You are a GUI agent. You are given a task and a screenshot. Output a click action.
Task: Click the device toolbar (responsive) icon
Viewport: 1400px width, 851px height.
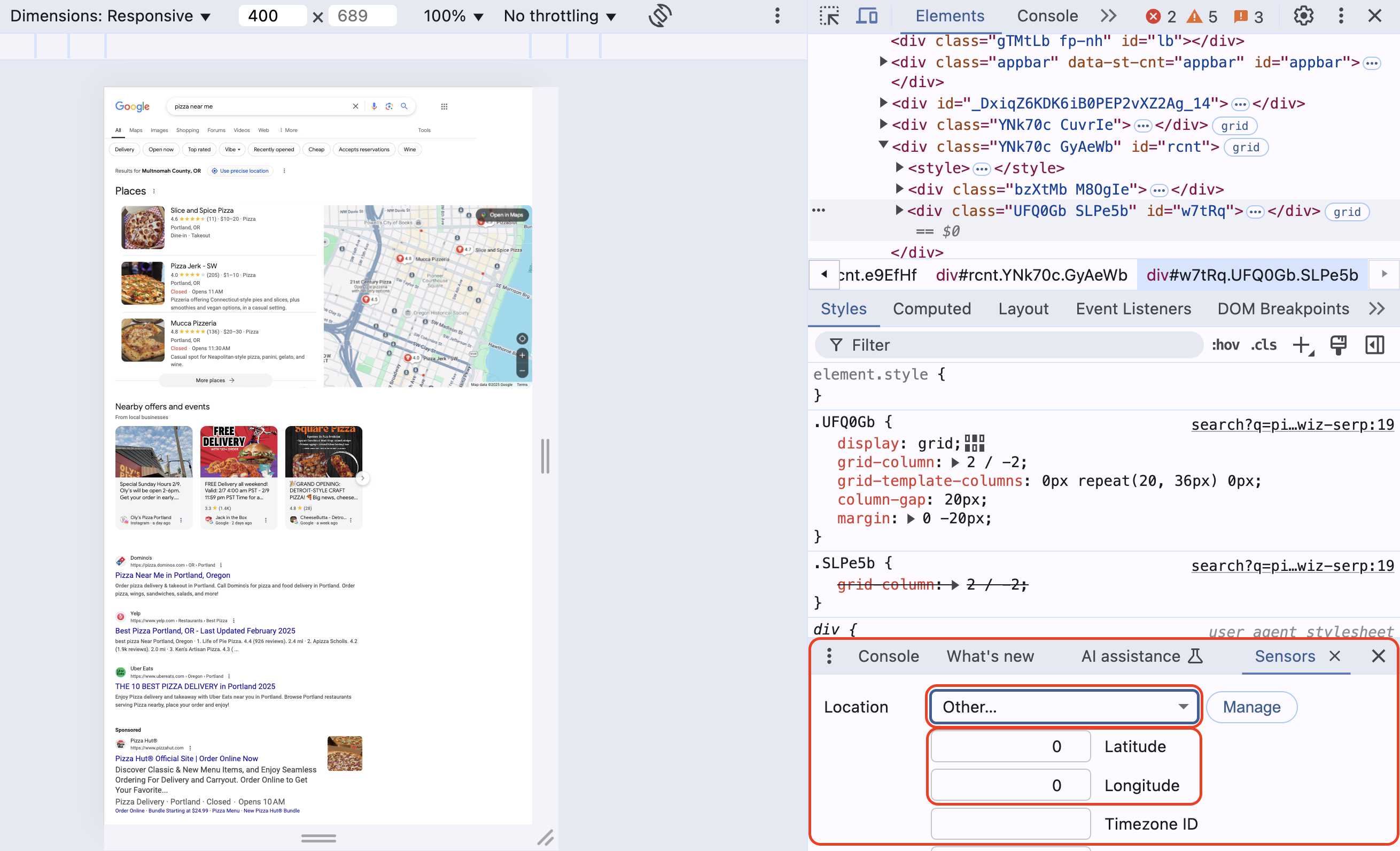tap(866, 15)
